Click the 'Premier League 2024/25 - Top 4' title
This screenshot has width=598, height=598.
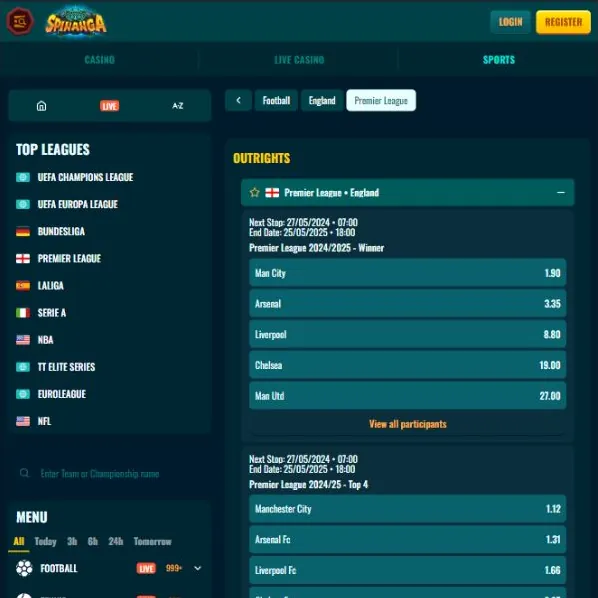coord(308,484)
